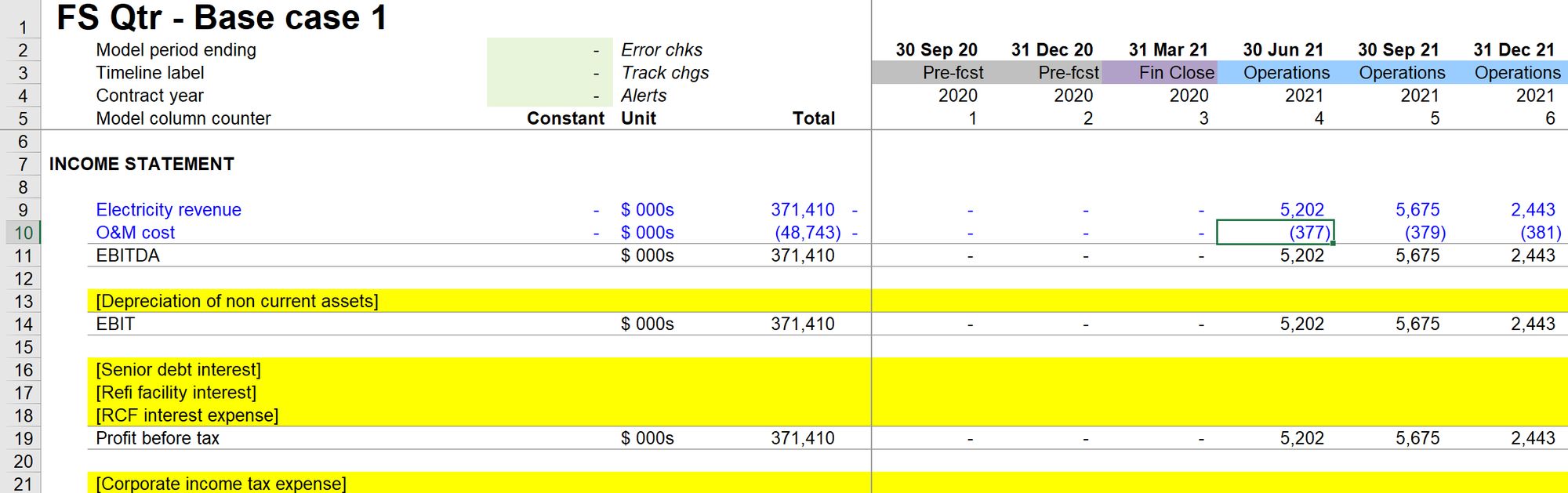Select the 'Total' heading cell
The height and width of the screenshot is (493, 1568).
tap(813, 118)
